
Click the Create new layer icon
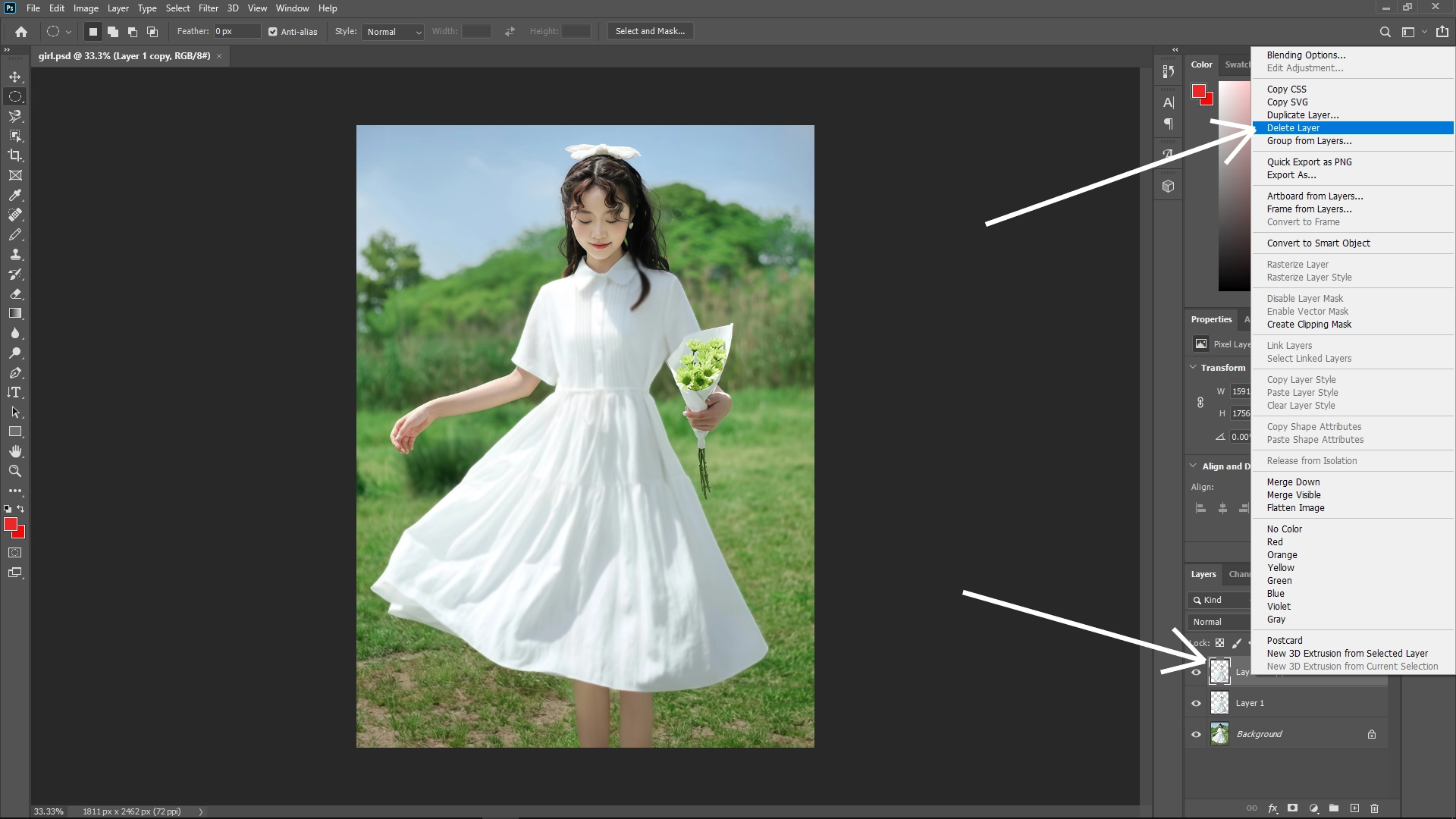(x=1354, y=808)
